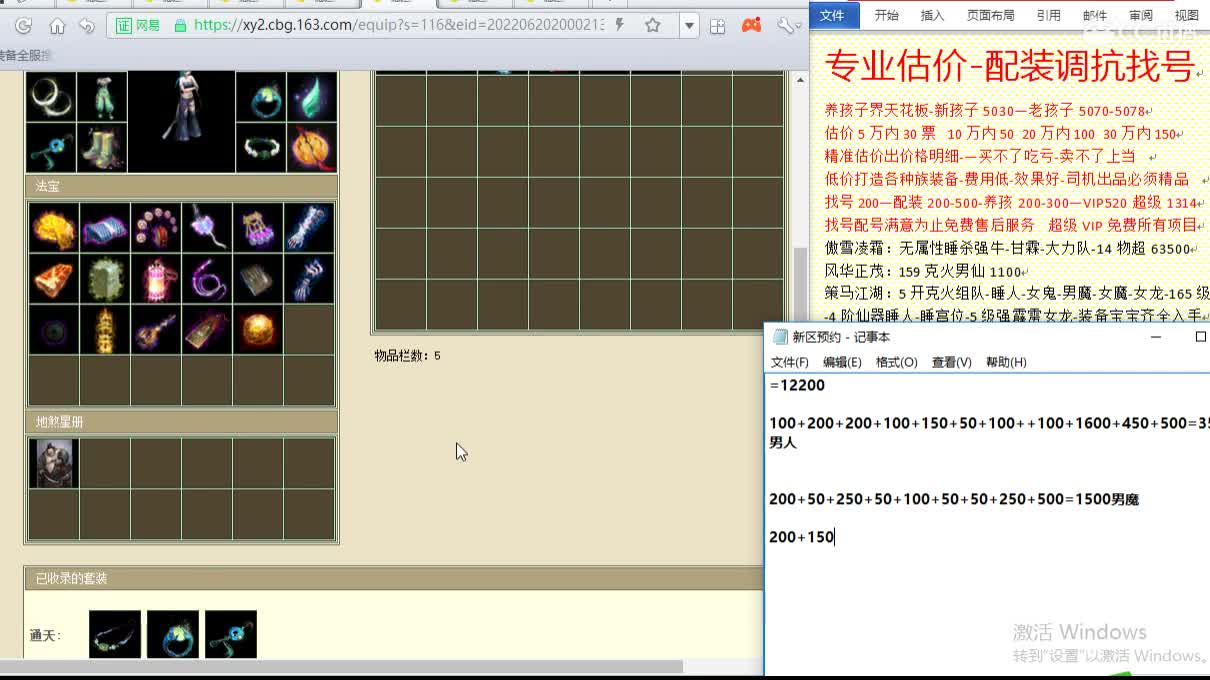The image size is (1210, 680).
Task: Click the browser refresh button
Action: pos(24,26)
